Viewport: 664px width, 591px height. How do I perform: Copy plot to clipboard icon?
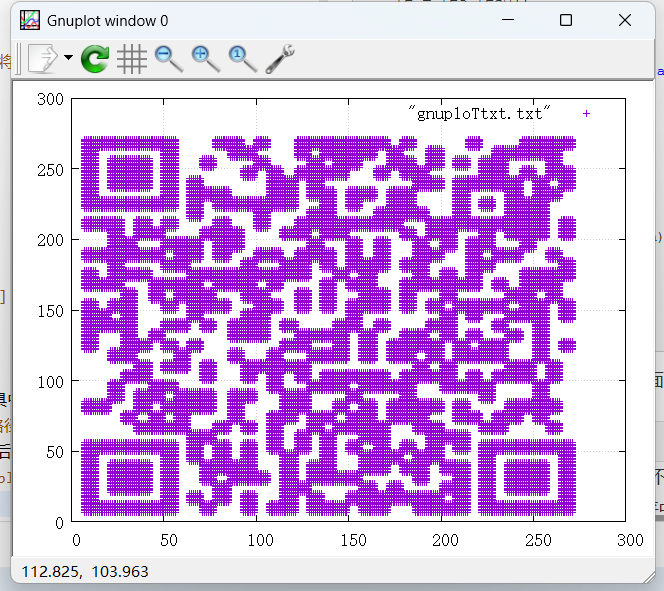(x=42, y=58)
